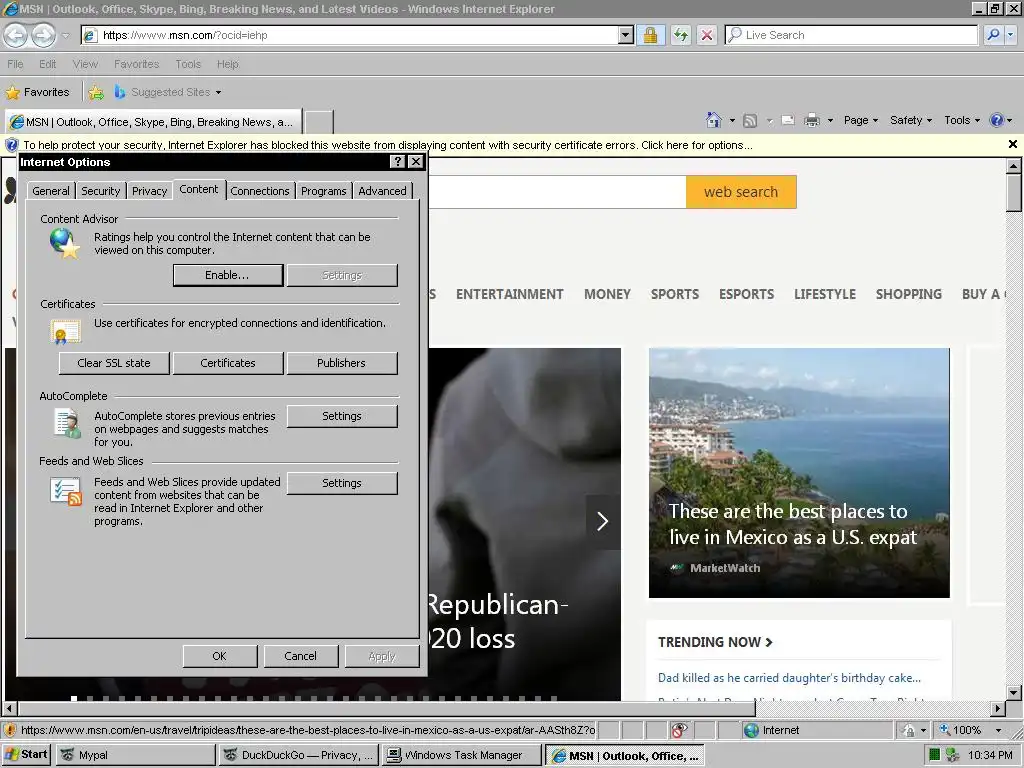This screenshot has width=1024, height=768.
Task: Switch to the Connections tab
Action: coord(260,191)
